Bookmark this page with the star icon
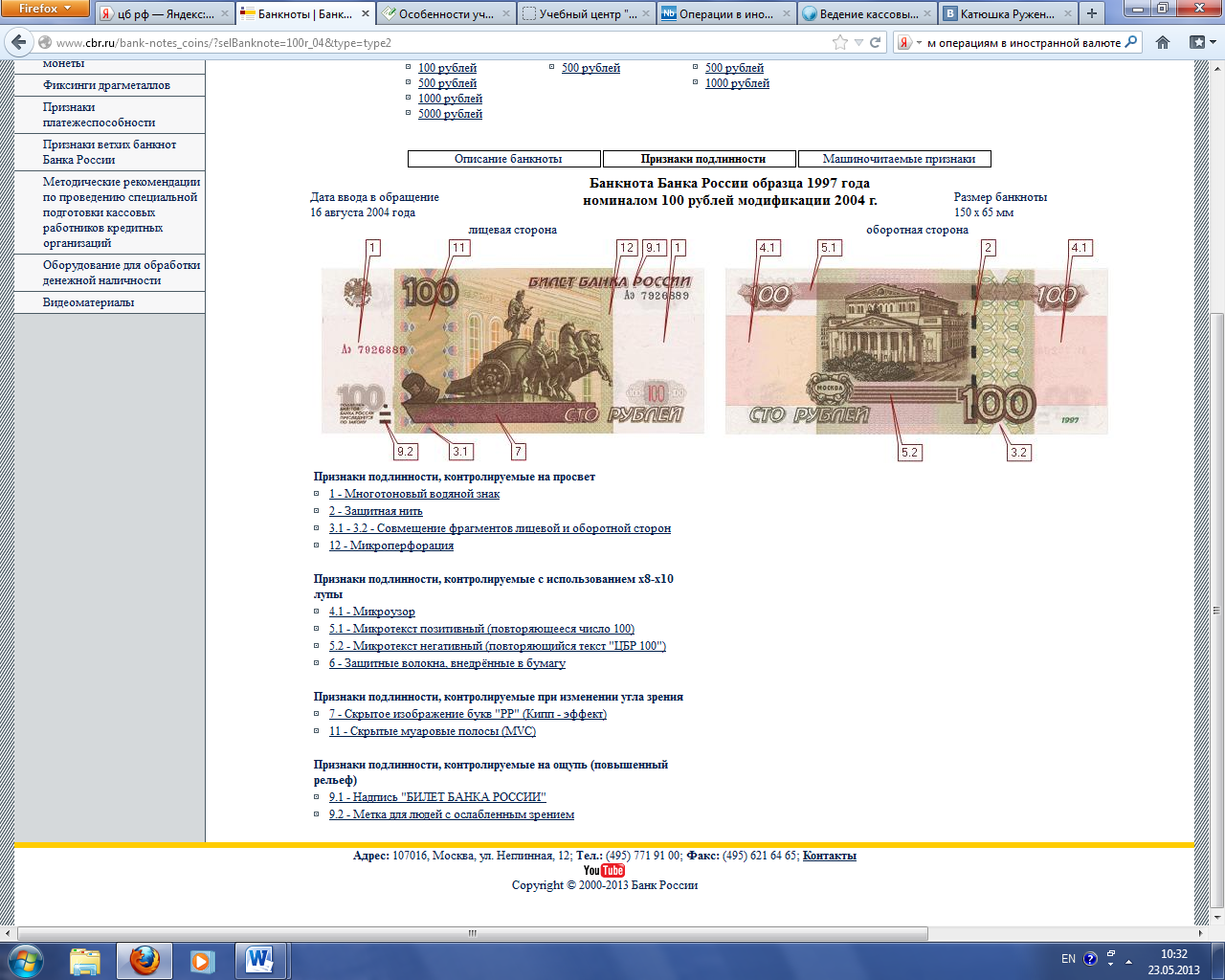The height and width of the screenshot is (980, 1225). click(x=840, y=42)
